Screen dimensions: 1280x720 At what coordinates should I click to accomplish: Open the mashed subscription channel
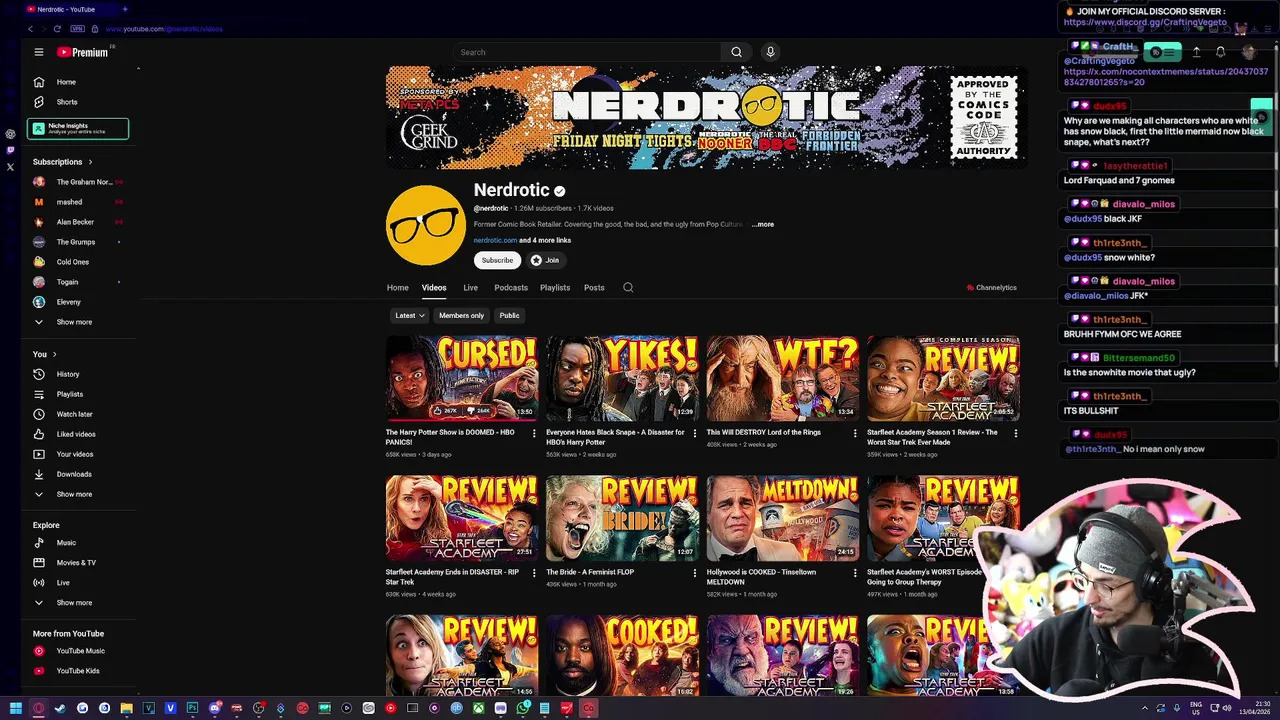(78, 202)
